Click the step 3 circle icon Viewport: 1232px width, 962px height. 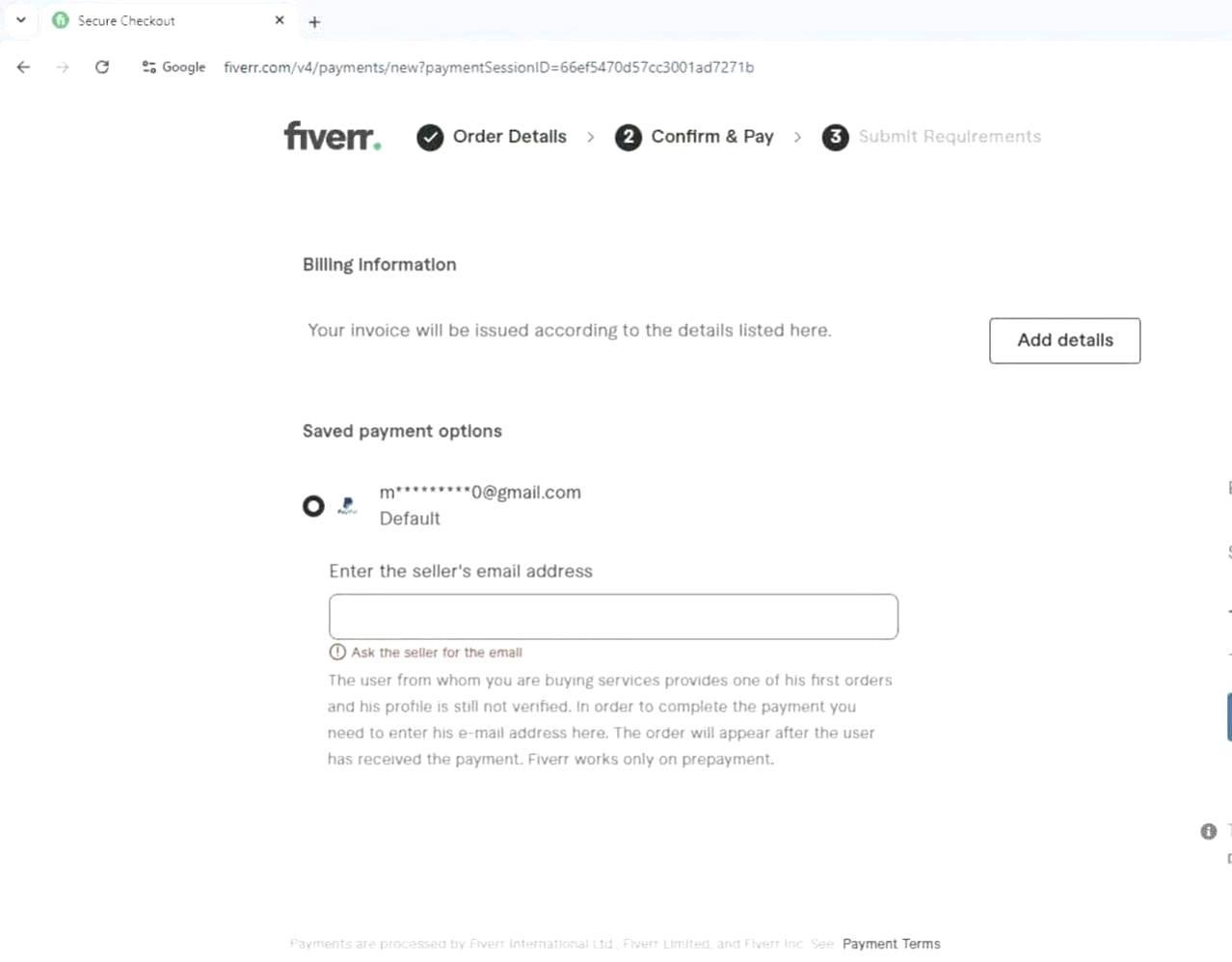(x=835, y=137)
